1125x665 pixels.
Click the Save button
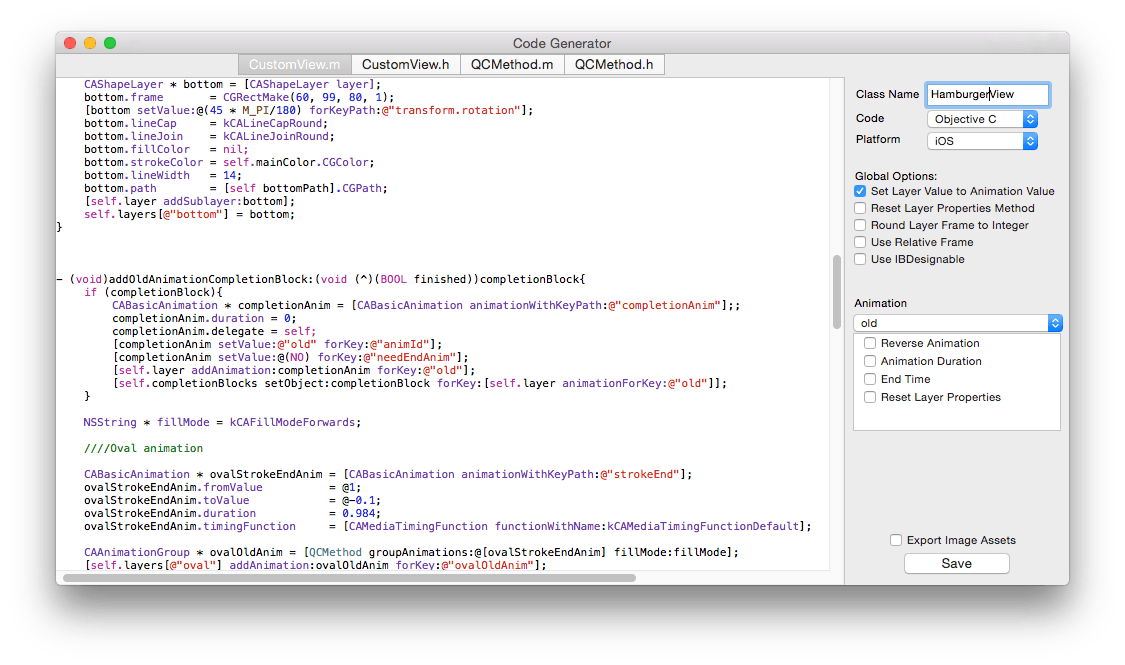click(956, 563)
